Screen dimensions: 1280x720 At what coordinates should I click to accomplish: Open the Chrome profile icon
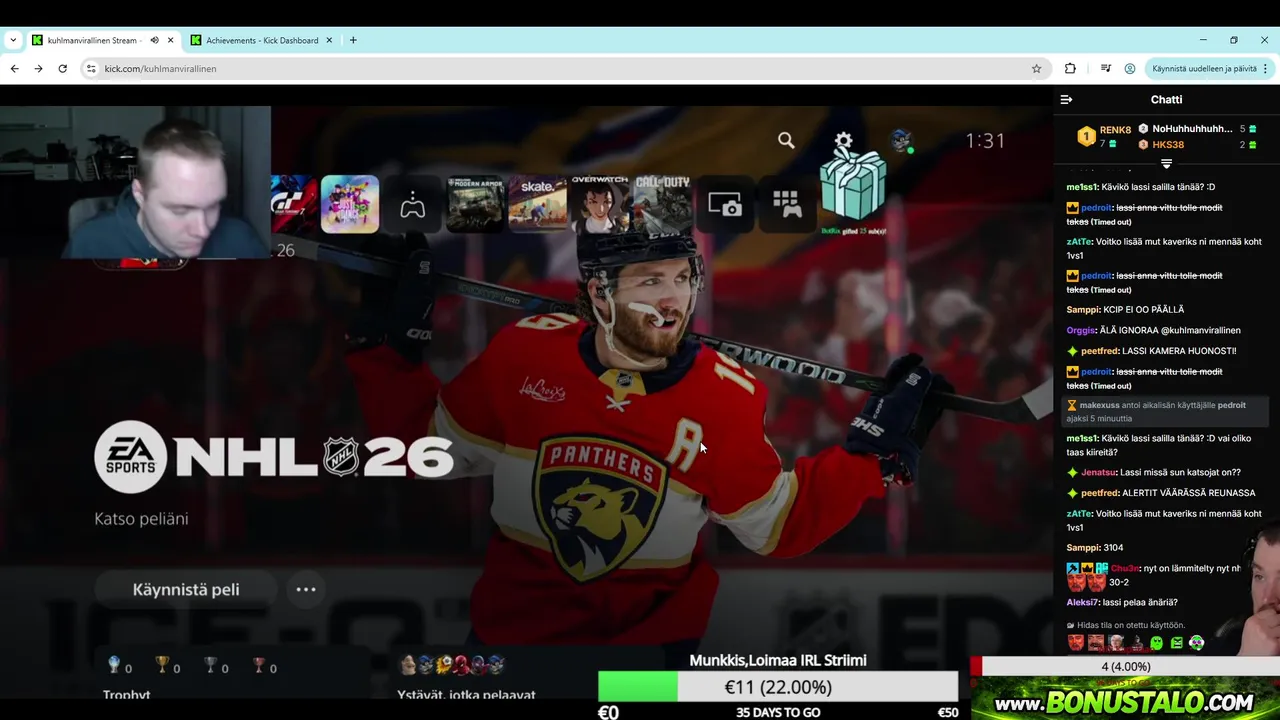(1130, 69)
